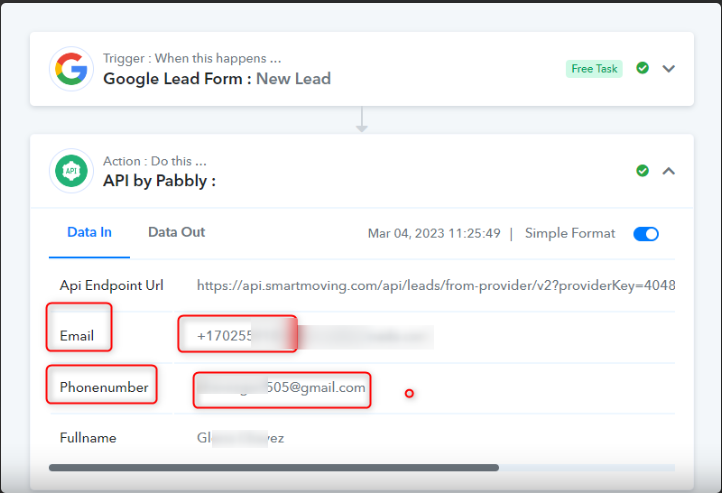This screenshot has height=493, width=722.
Task: Toggle the Simple Format switch
Action: 646,234
